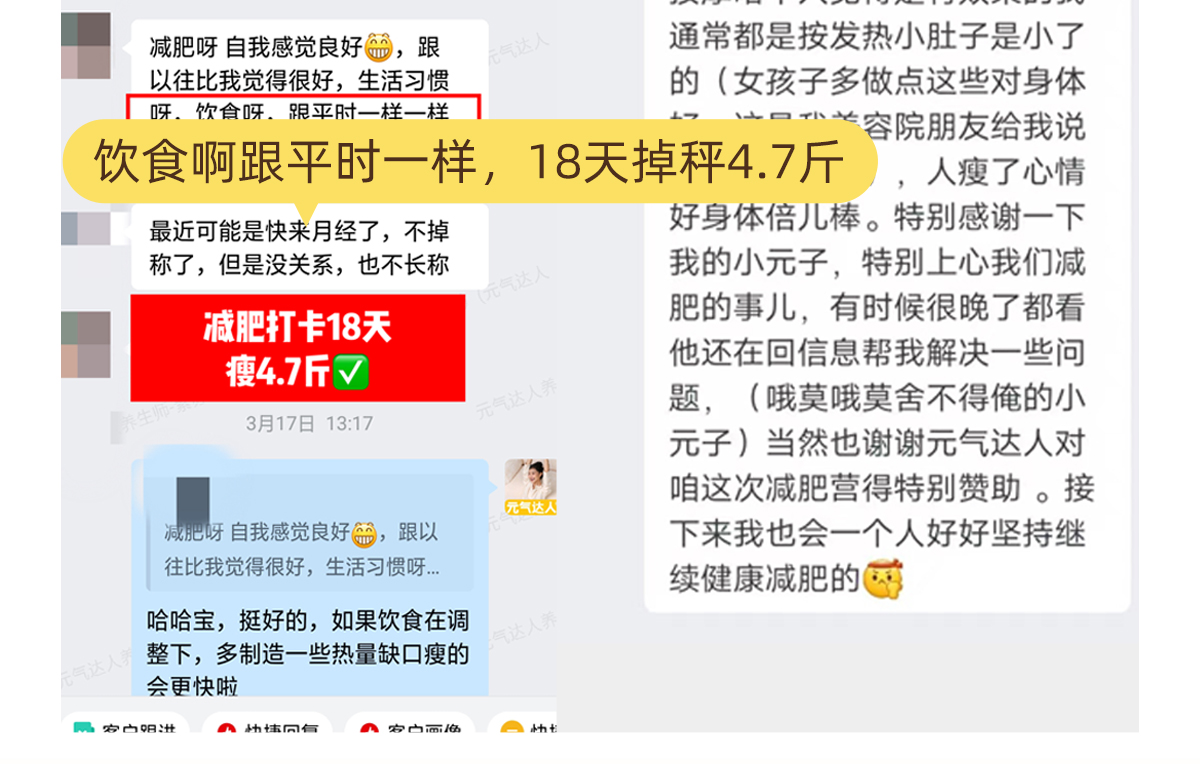Tap blurred avatar beside 减肥呀 message
The width and height of the screenshot is (1200, 764).
pos(86,46)
